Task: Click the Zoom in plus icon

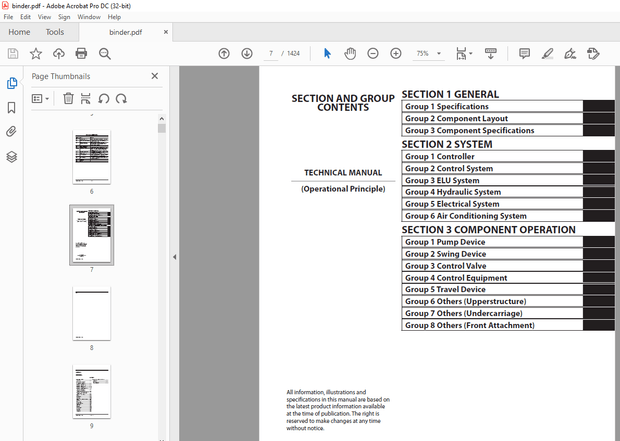Action: [396, 53]
